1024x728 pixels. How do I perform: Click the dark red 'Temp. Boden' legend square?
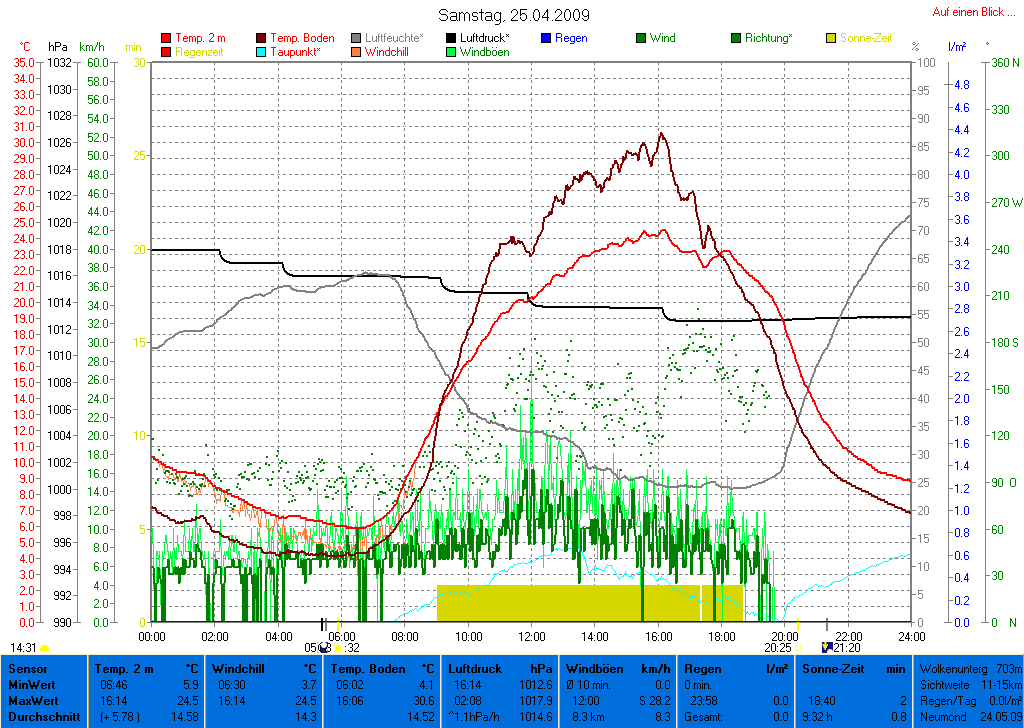pos(262,38)
